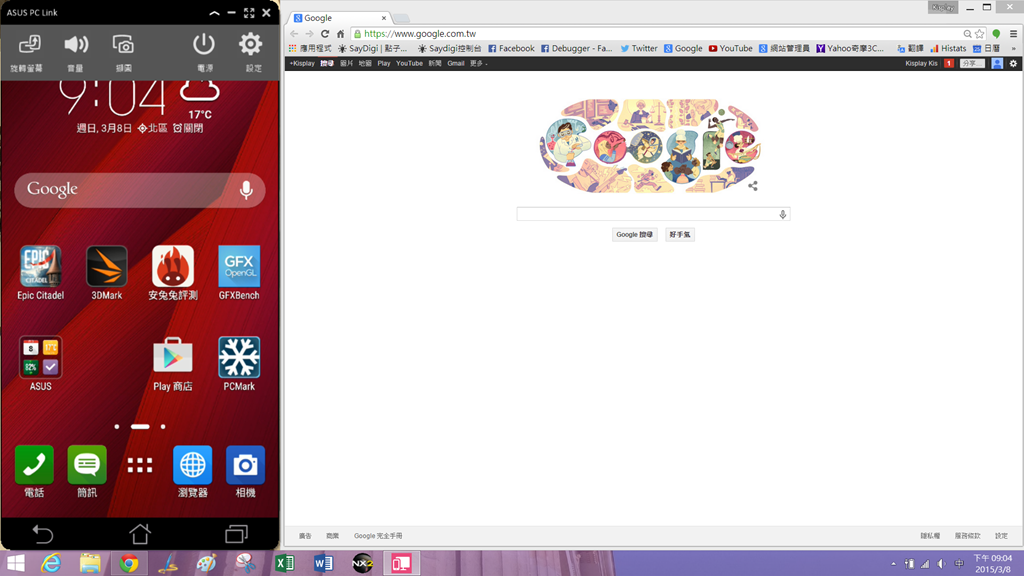Tap the Android home navigation button

(140, 534)
